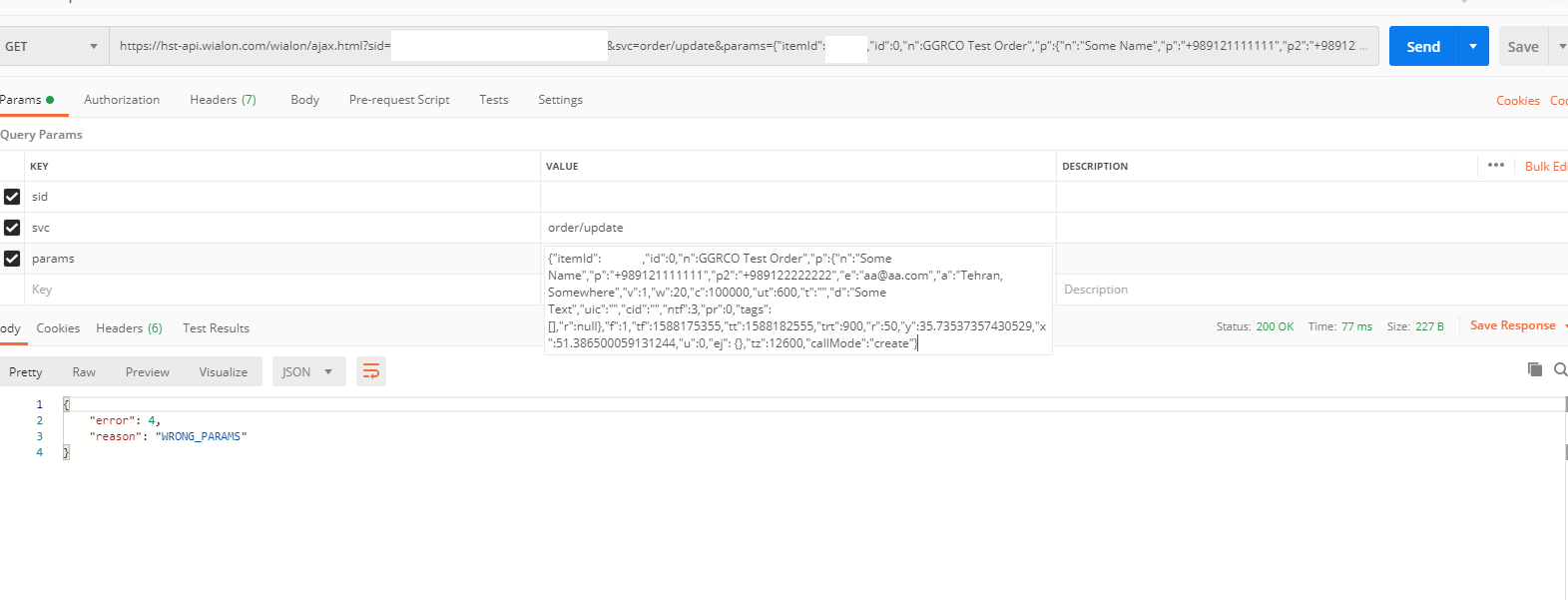Open the Headers (7) request tab
The image size is (1568, 600).
pyautogui.click(x=223, y=100)
